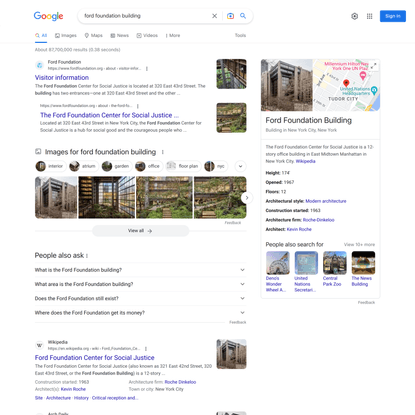Click Feedback below the knowledge panel
This screenshot has width=415, height=415.
pyautogui.click(x=366, y=303)
